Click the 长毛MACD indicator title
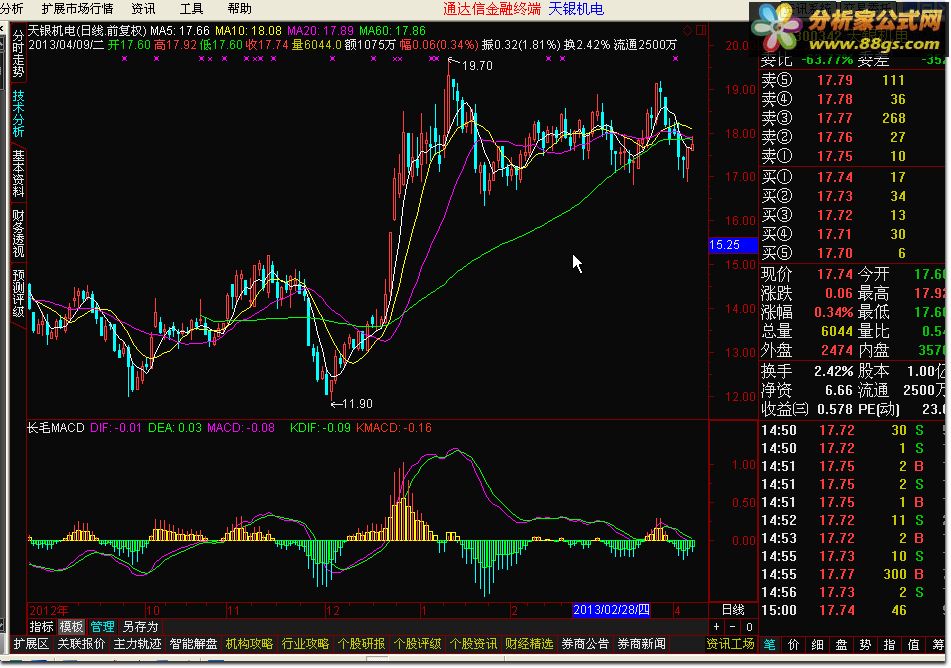Viewport: 951px width, 668px height. click(55, 428)
